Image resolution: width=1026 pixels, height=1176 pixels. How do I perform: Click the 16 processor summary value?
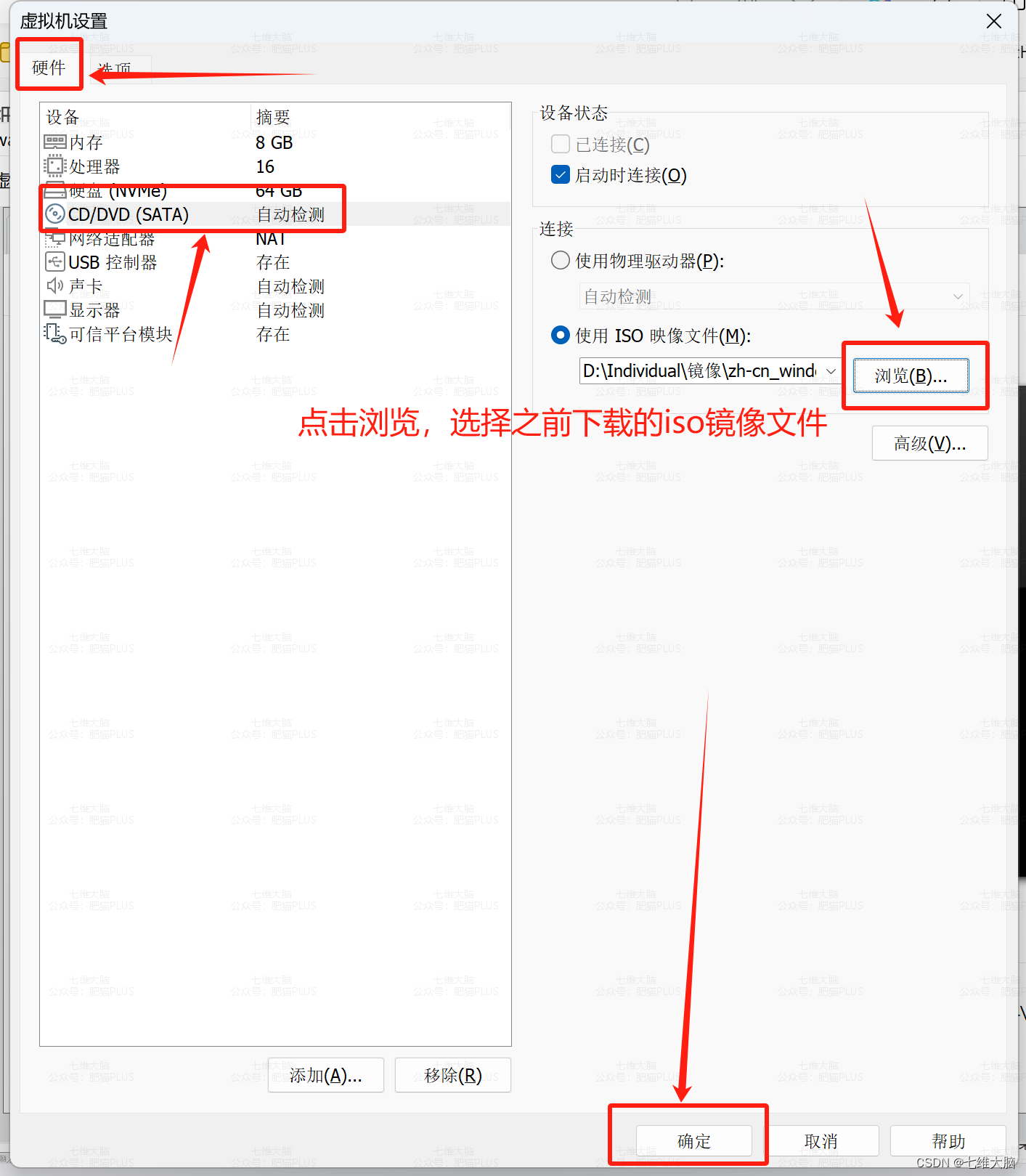pos(265,166)
